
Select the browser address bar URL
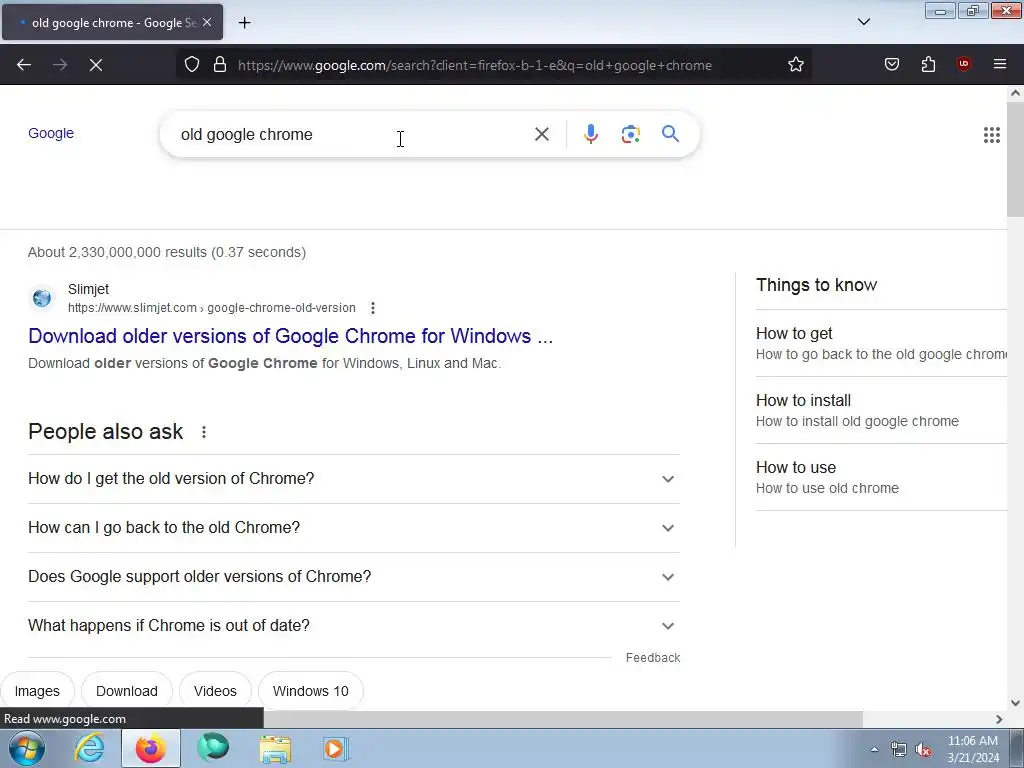point(475,65)
